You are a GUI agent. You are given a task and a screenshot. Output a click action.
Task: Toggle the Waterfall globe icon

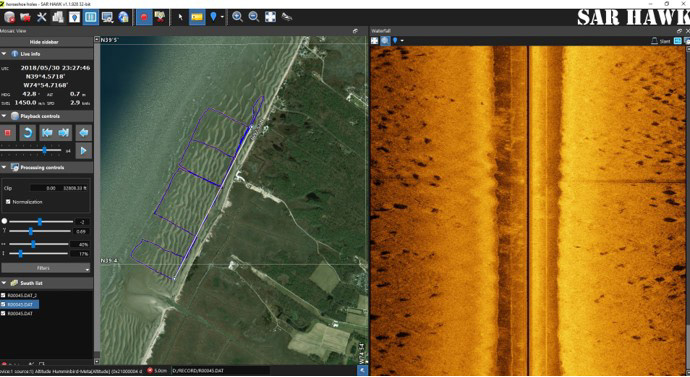point(385,40)
